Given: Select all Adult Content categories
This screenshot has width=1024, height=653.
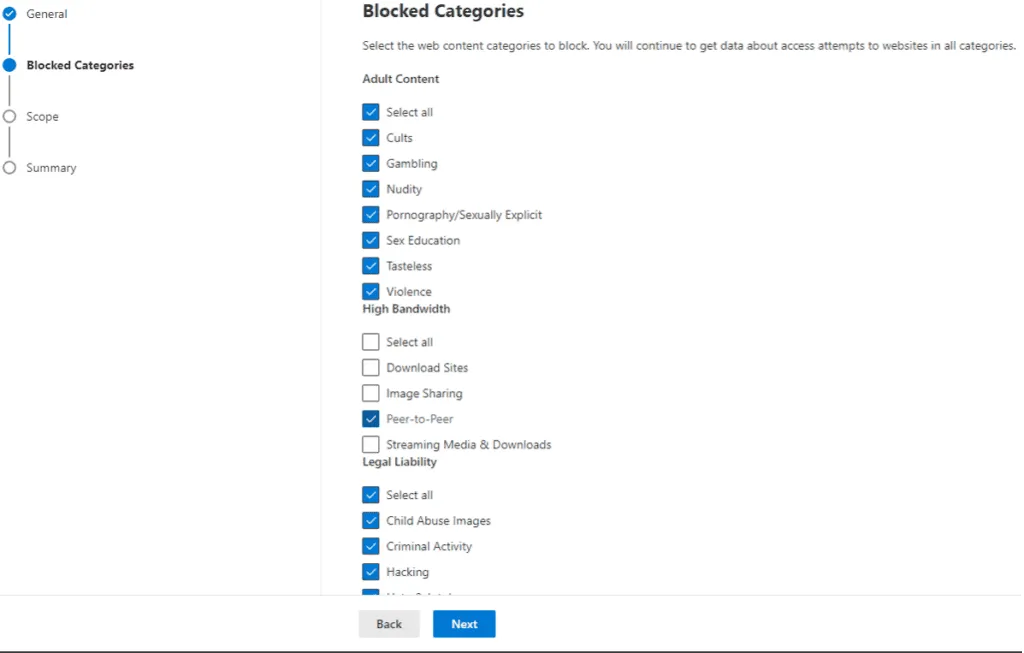Looking at the screenshot, I should click(x=371, y=111).
